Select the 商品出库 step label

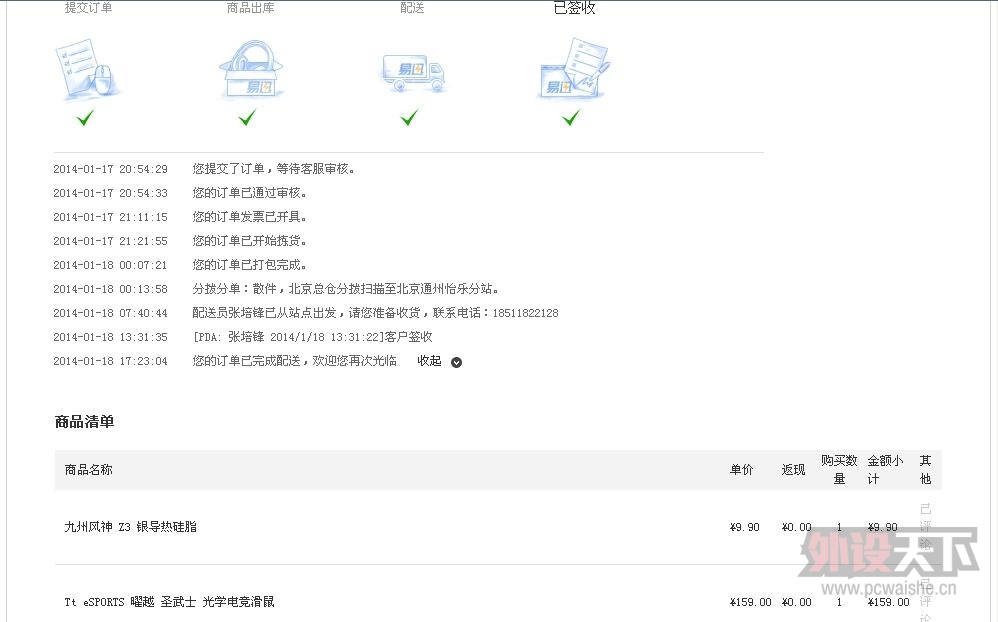point(250,8)
